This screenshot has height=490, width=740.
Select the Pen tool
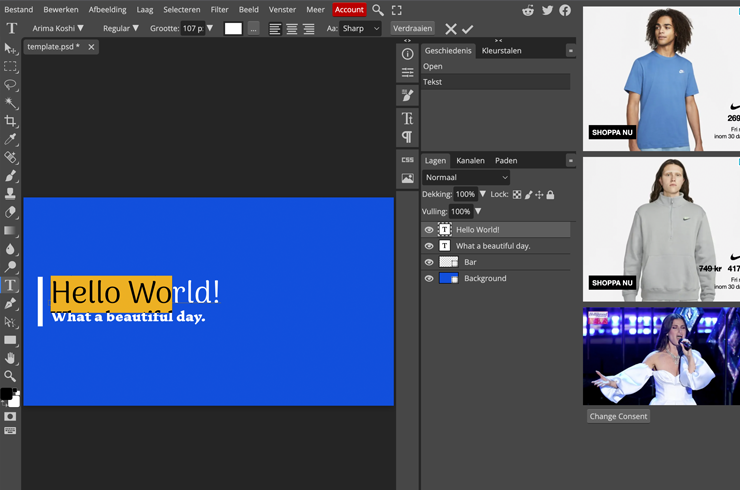point(10,304)
